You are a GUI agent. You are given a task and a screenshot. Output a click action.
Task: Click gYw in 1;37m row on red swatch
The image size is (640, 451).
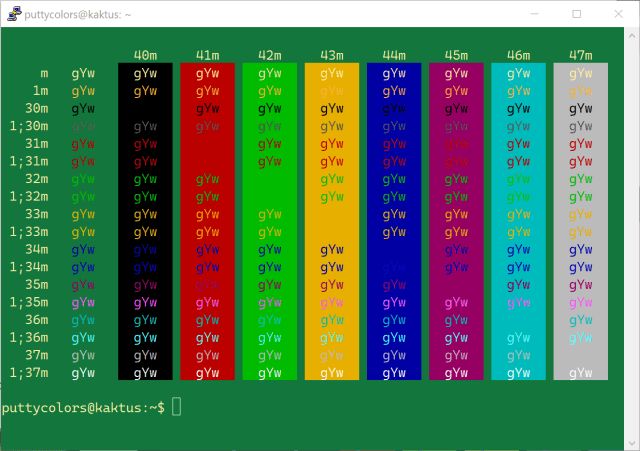click(207, 373)
